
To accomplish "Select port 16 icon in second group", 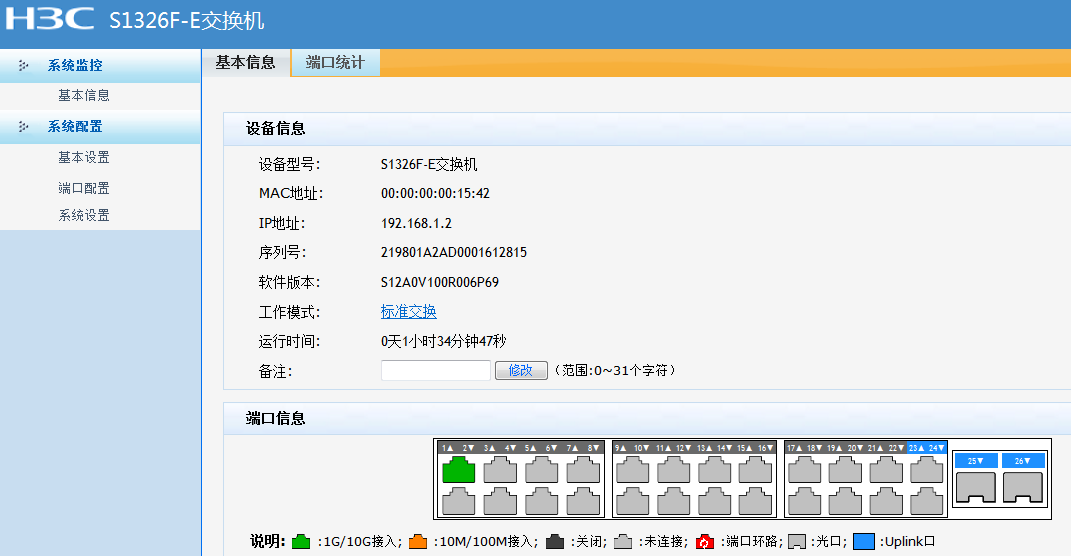I will point(755,501).
